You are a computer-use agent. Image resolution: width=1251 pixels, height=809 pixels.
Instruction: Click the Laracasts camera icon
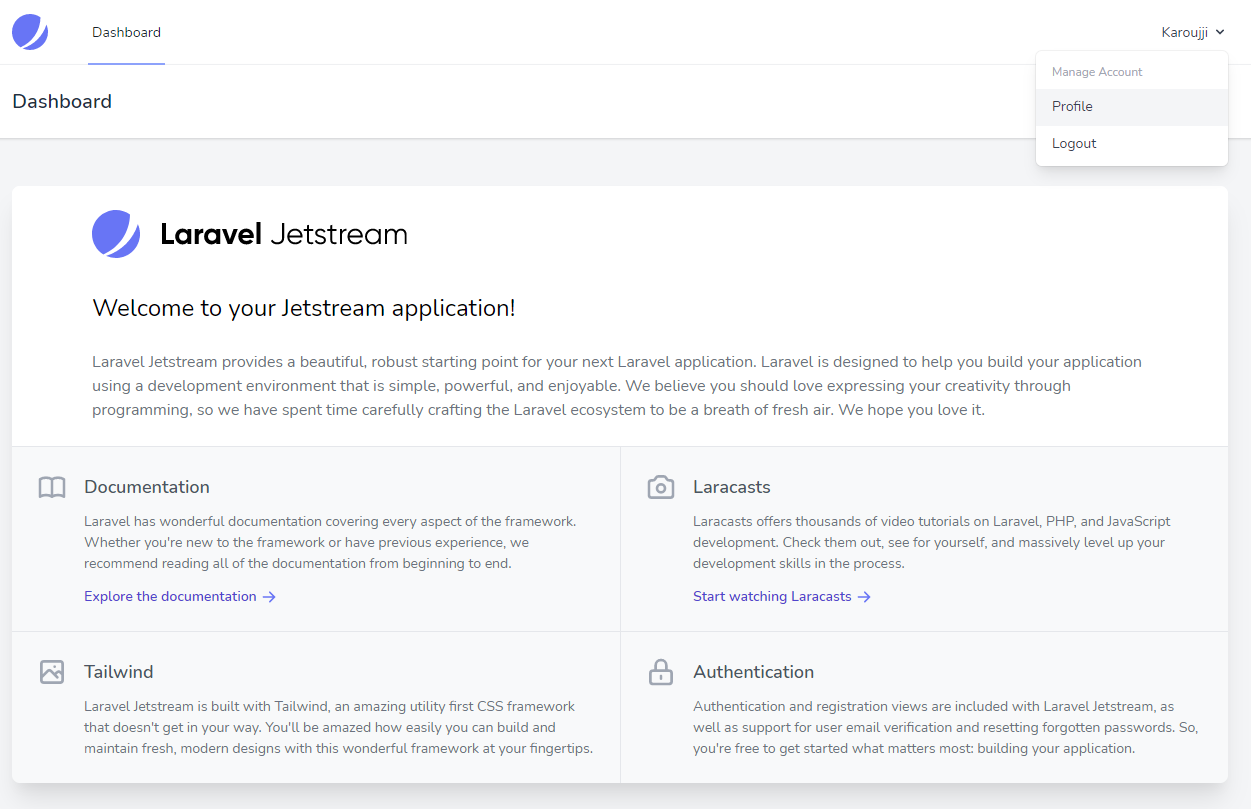[x=661, y=487]
